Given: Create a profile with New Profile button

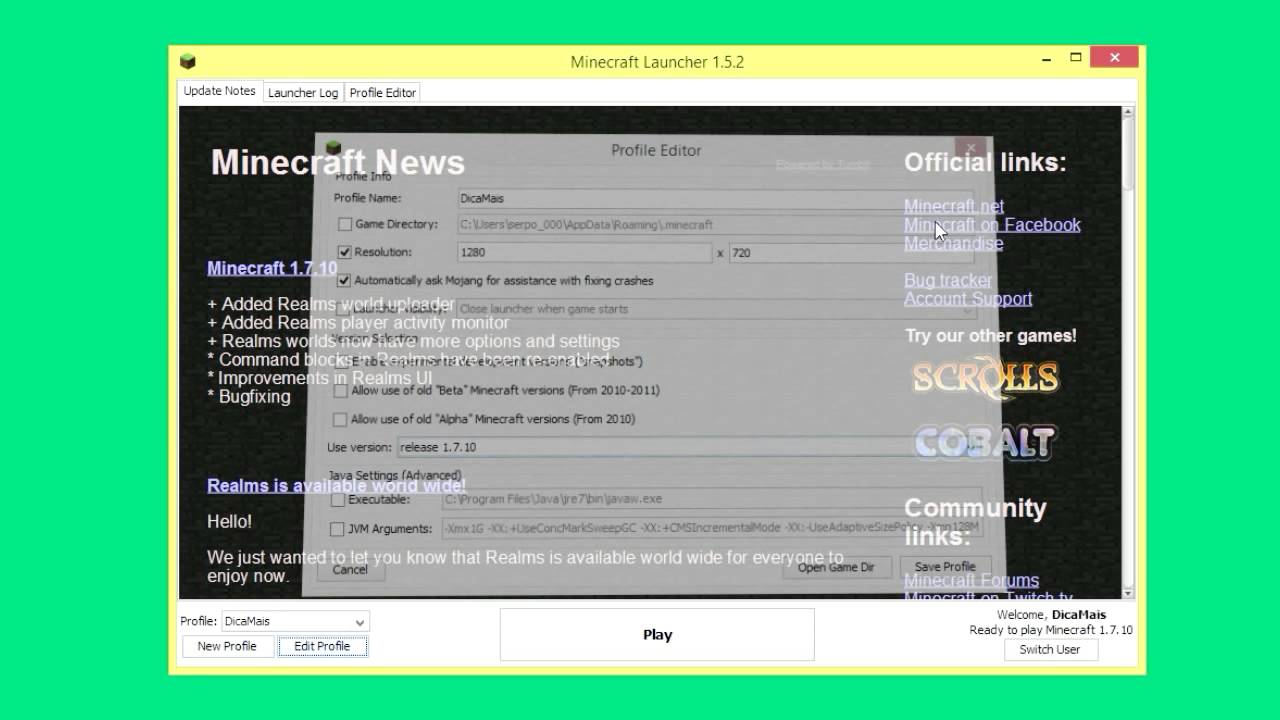Looking at the screenshot, I should pos(227,646).
